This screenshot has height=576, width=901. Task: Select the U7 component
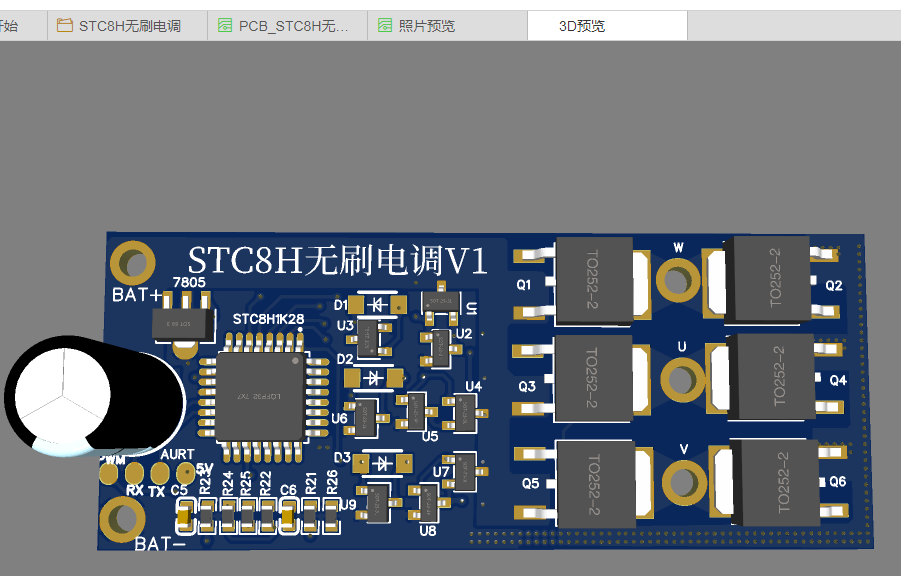465,471
